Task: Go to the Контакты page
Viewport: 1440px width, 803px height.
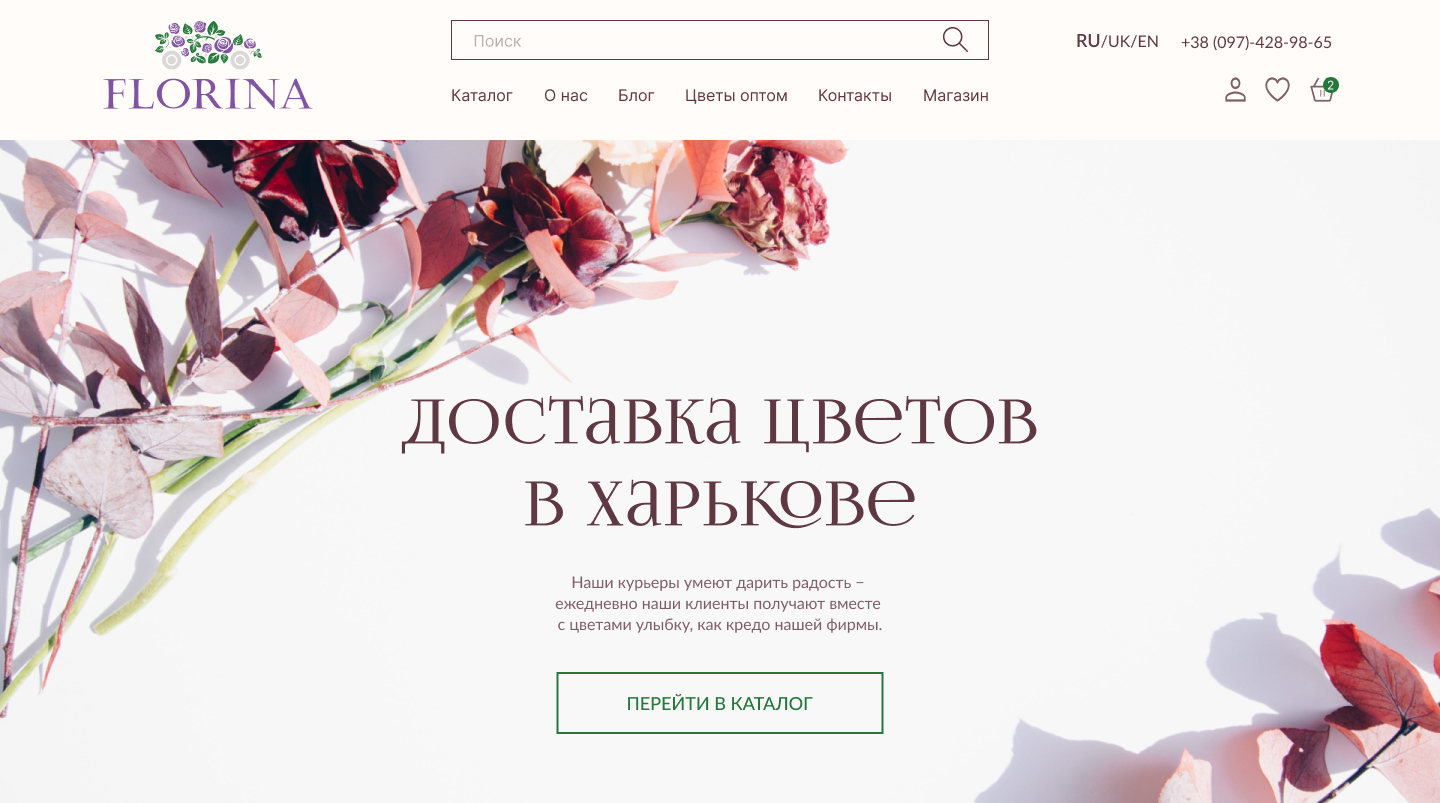Action: tap(855, 96)
